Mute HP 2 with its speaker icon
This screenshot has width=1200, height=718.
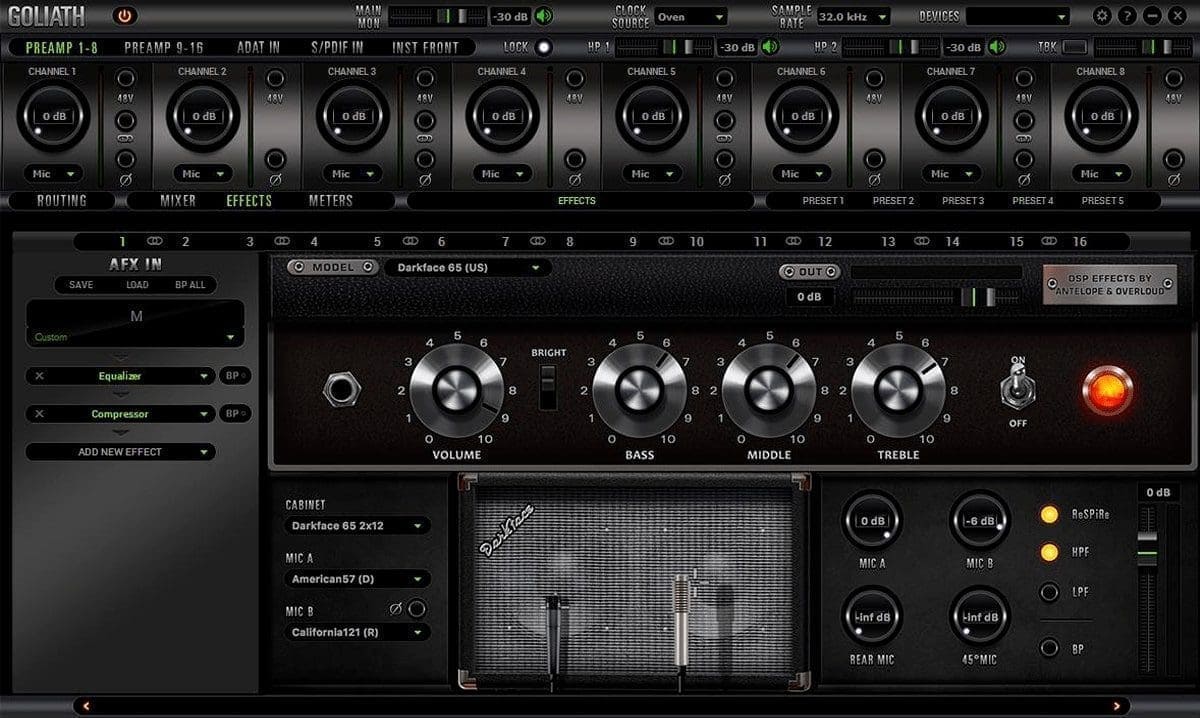click(x=998, y=47)
